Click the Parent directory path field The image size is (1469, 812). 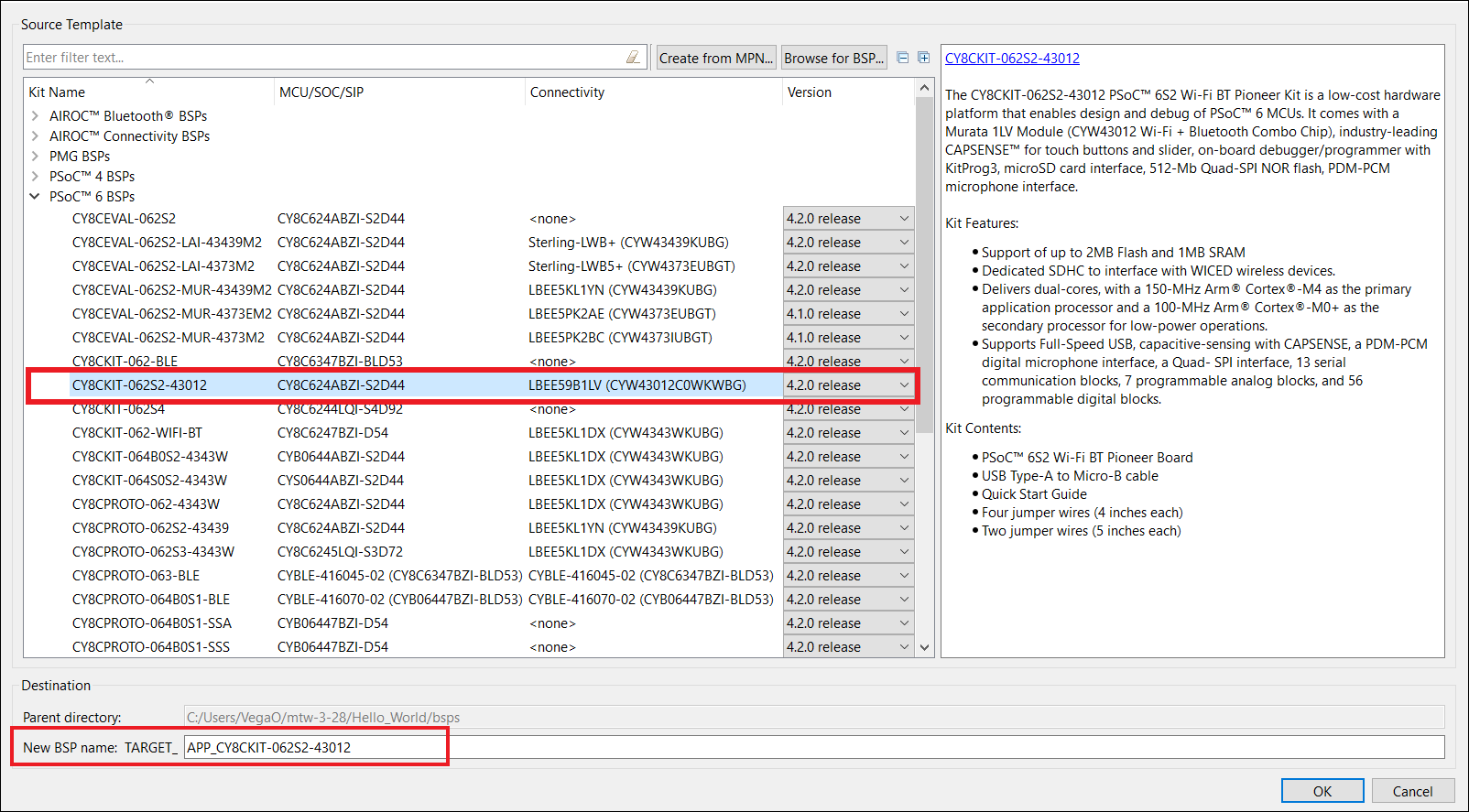pyautogui.click(x=814, y=717)
